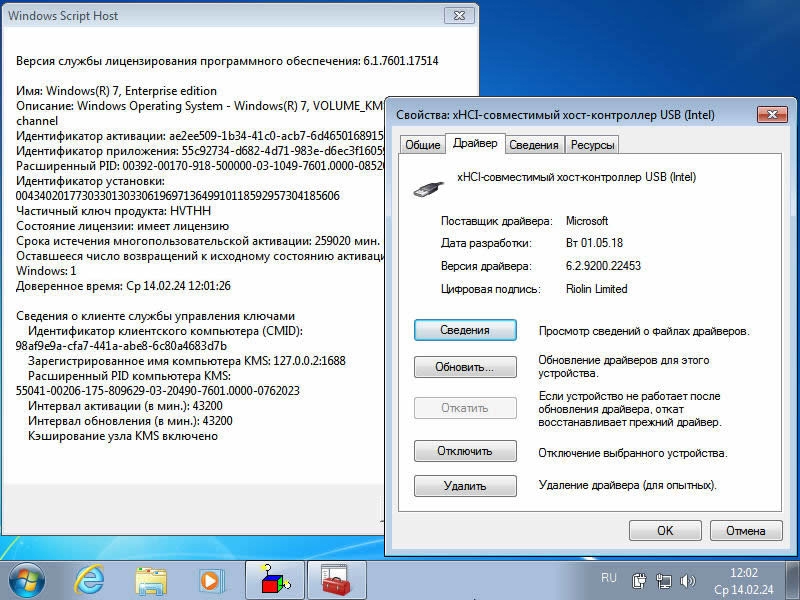800x600 pixels.
Task: Click the Отключить device button
Action: (465, 451)
